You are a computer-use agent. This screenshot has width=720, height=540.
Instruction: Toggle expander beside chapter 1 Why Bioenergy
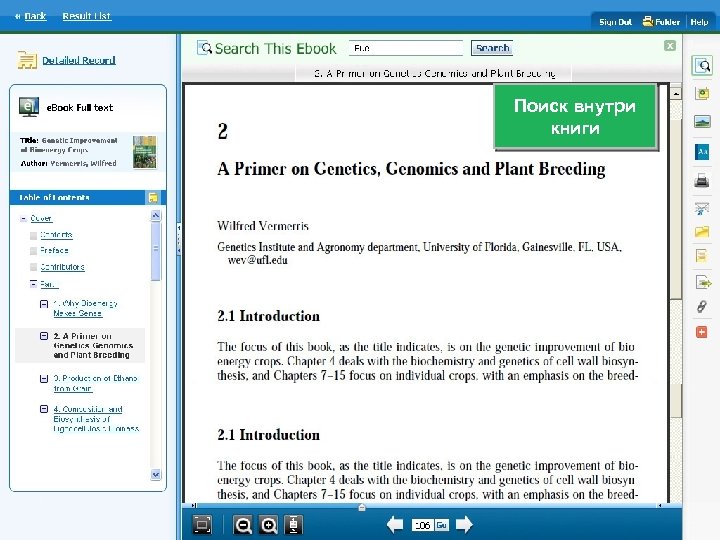point(44,304)
